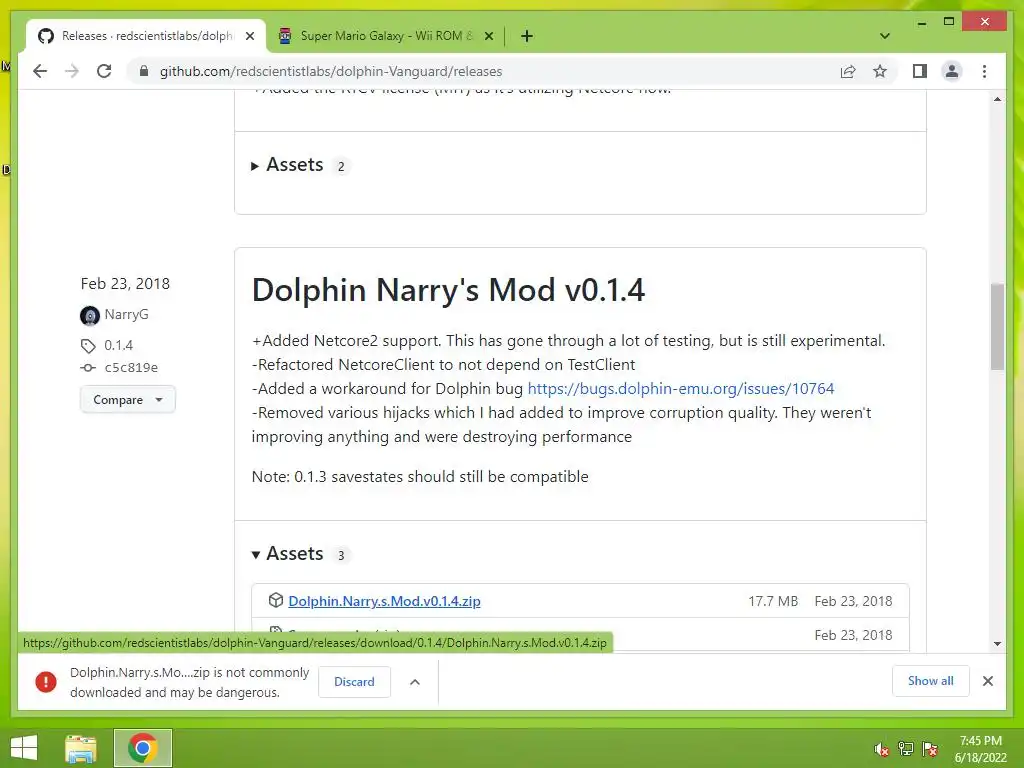Open the Compare dropdown
The height and width of the screenshot is (768, 1024).
(x=127, y=400)
